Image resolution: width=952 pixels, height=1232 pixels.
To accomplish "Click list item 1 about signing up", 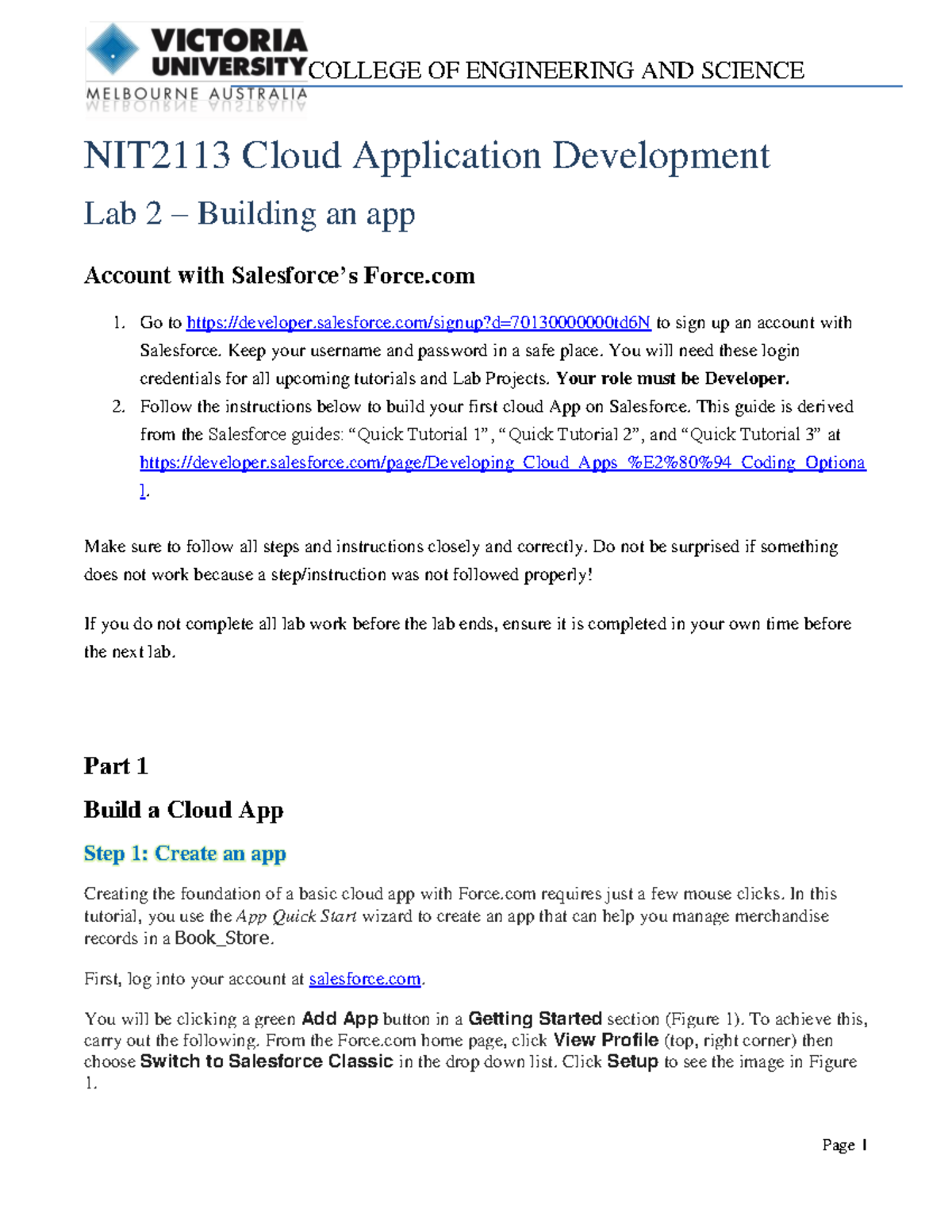I will 476,350.
